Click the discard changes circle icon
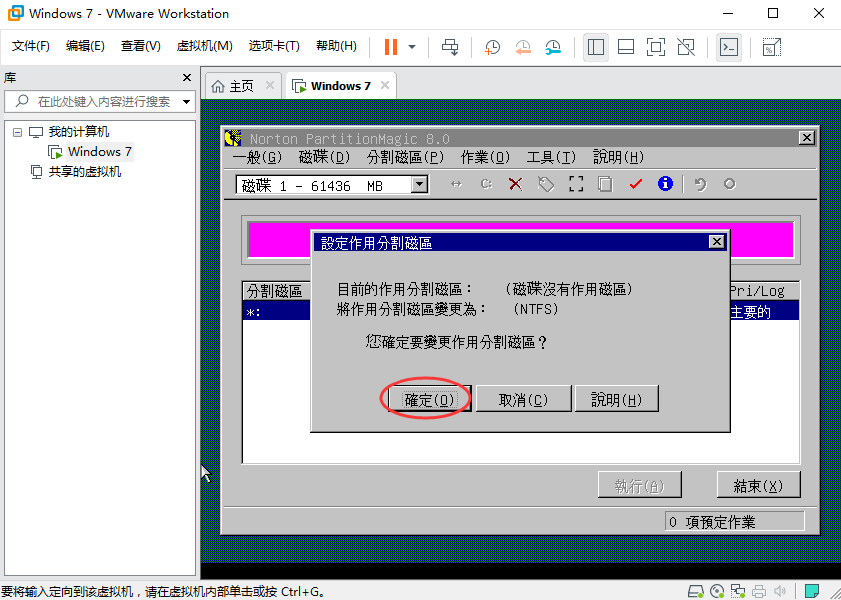 (x=729, y=184)
